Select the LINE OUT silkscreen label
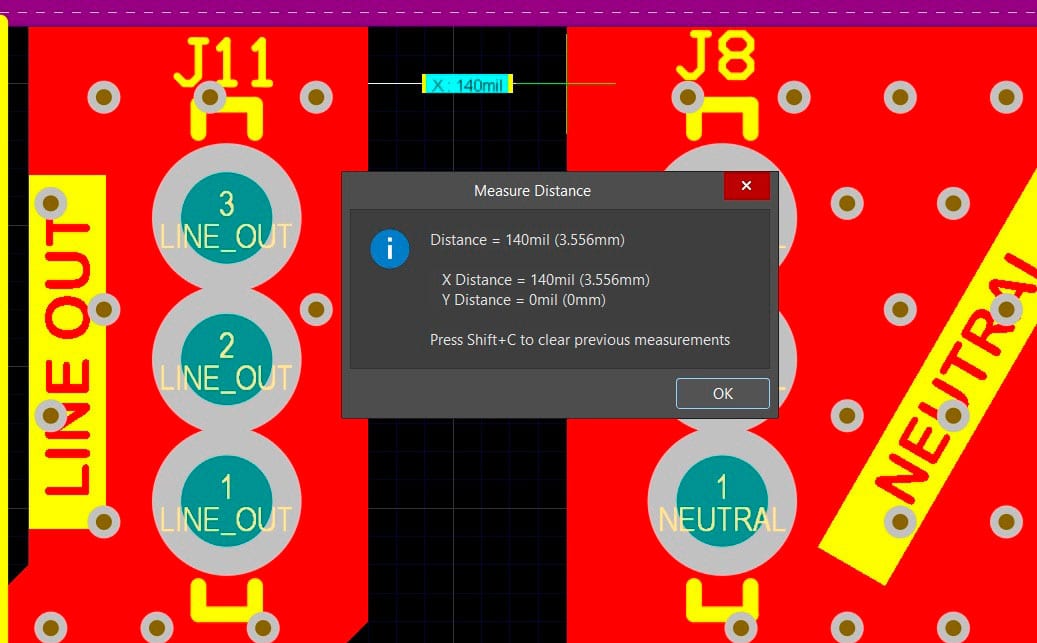 67,352
